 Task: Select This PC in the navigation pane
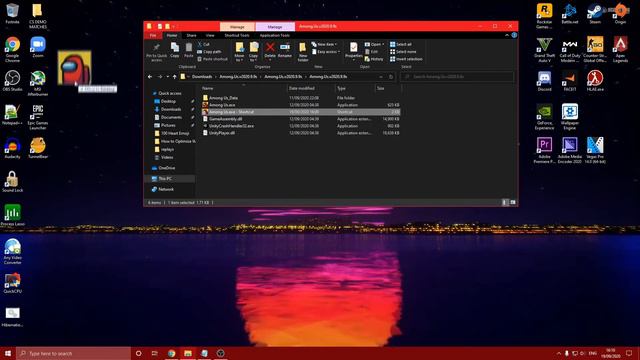(165, 179)
